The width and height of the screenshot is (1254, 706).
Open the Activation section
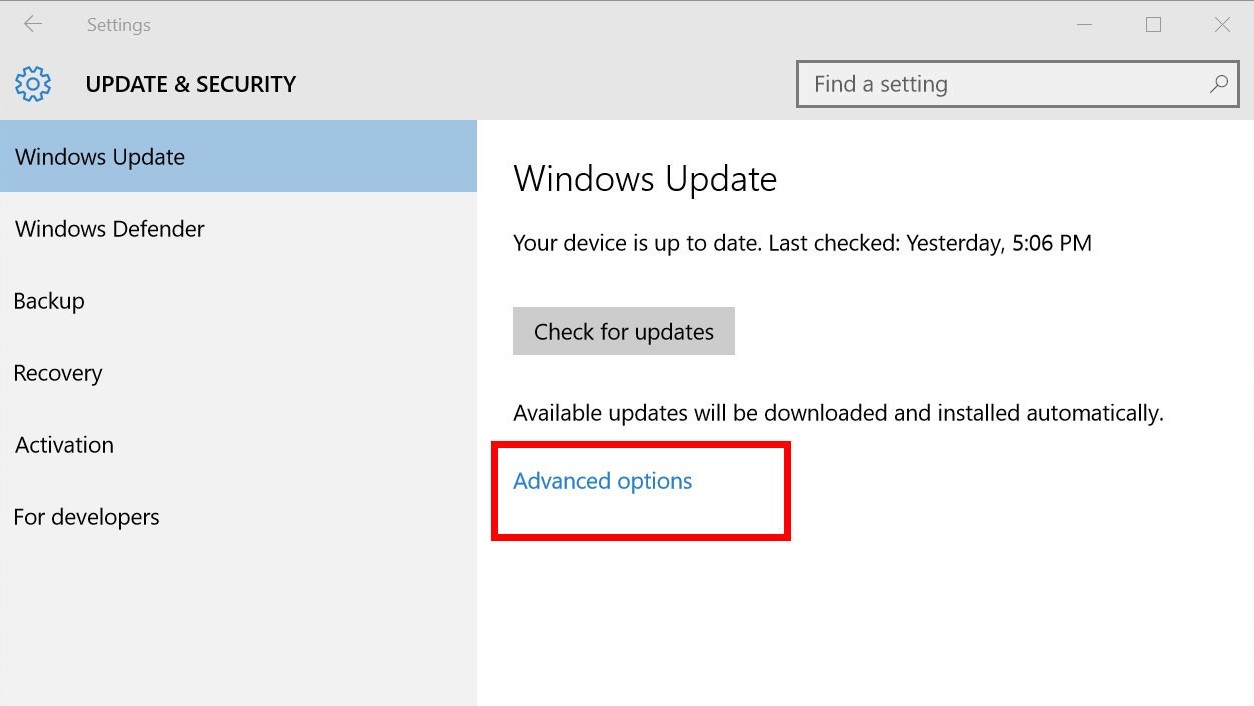click(x=238, y=444)
